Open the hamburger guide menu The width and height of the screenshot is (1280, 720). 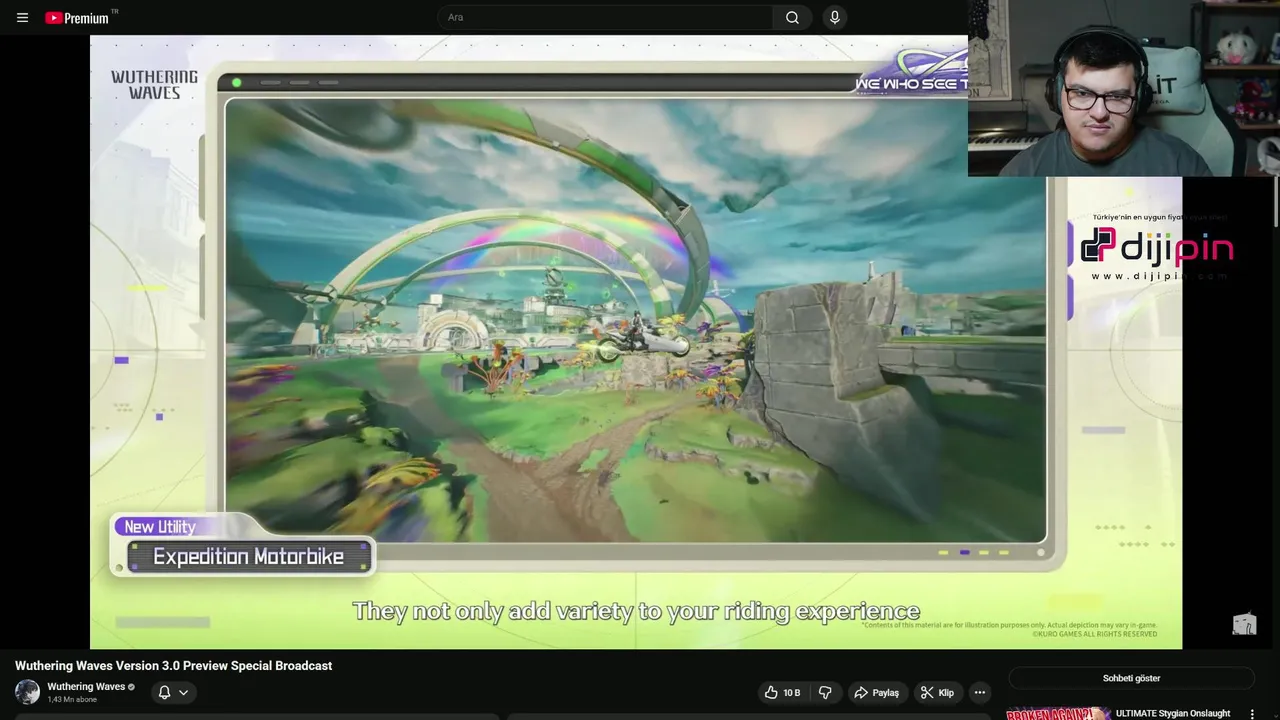pyautogui.click(x=22, y=17)
